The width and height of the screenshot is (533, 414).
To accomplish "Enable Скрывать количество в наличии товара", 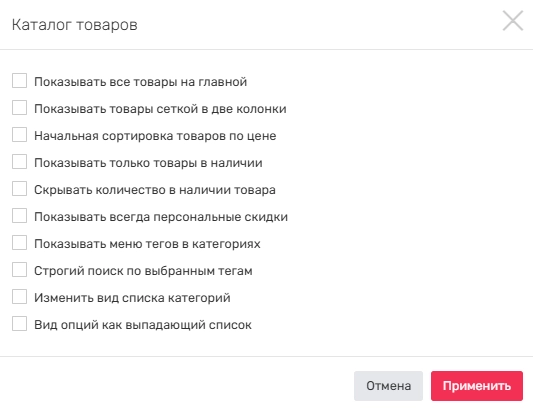I will click(19, 189).
